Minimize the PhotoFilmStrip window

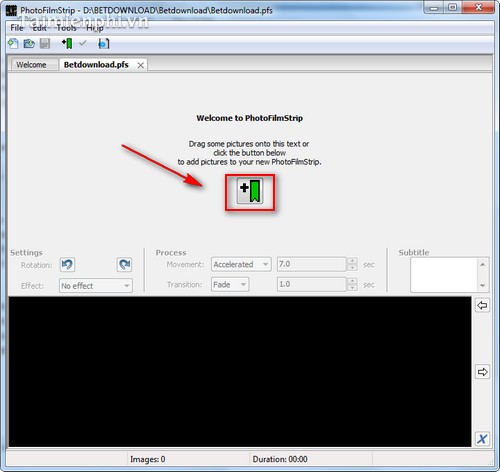click(434, 8)
